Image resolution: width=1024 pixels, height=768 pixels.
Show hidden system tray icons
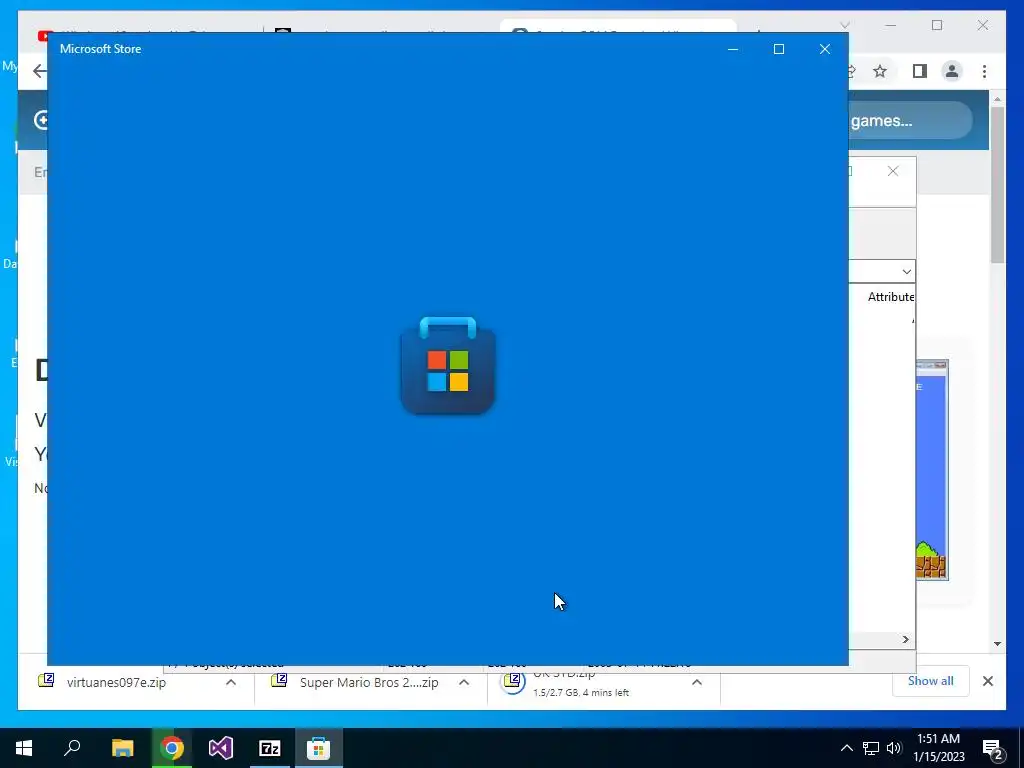tap(846, 748)
